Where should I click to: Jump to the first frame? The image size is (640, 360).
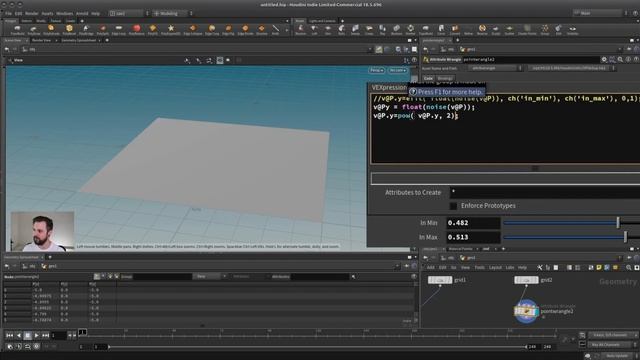[x=9, y=335]
